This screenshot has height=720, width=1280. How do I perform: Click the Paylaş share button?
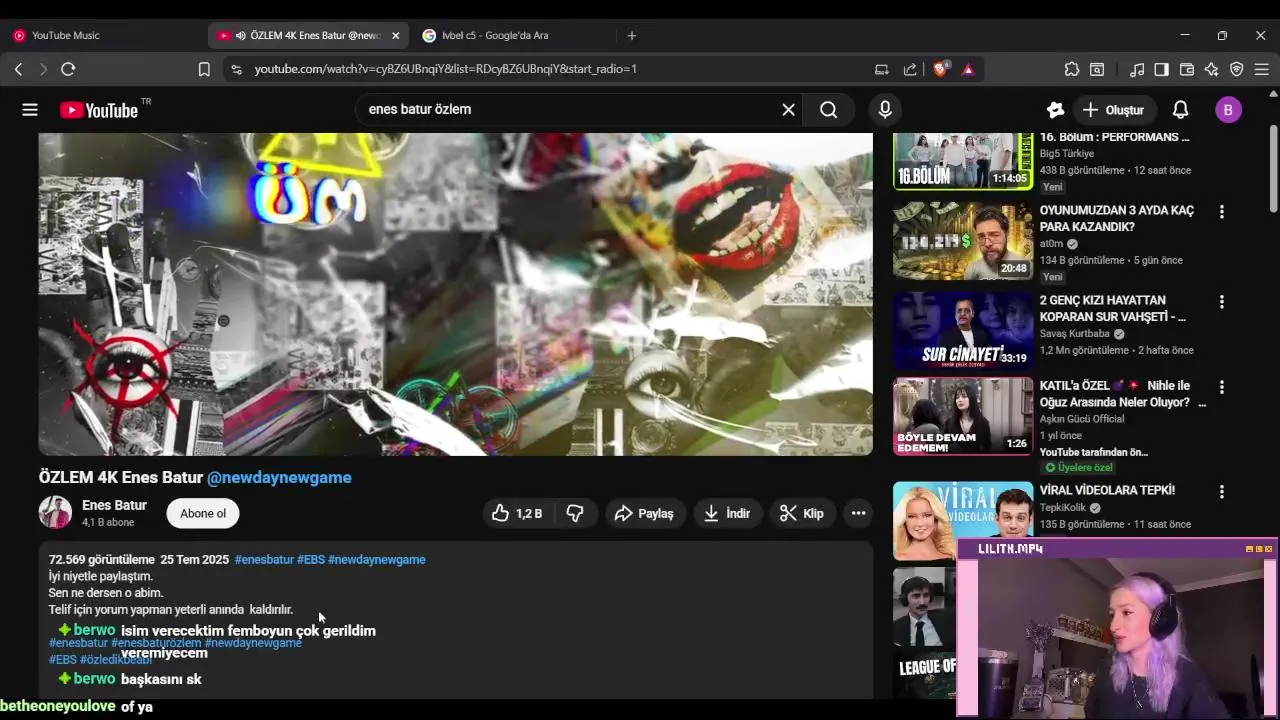(644, 513)
